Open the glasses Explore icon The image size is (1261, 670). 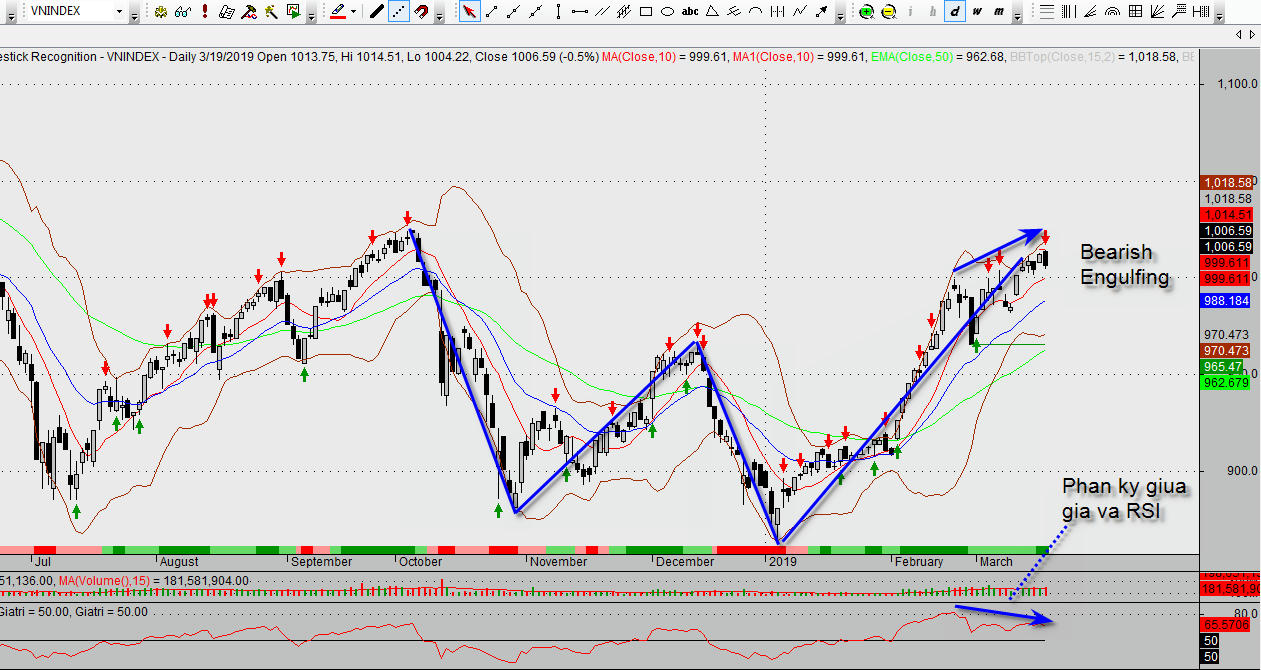182,12
